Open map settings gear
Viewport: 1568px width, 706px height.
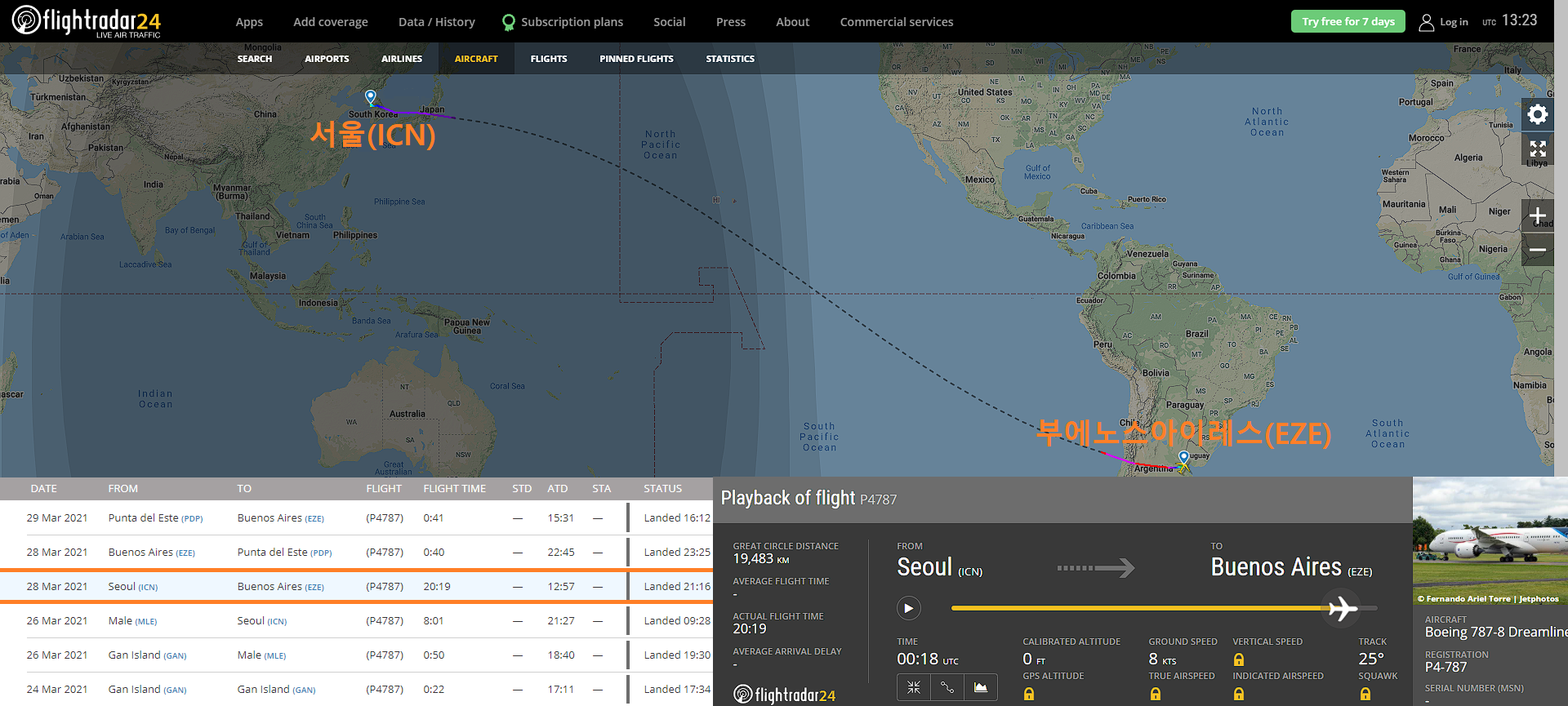(x=1537, y=114)
